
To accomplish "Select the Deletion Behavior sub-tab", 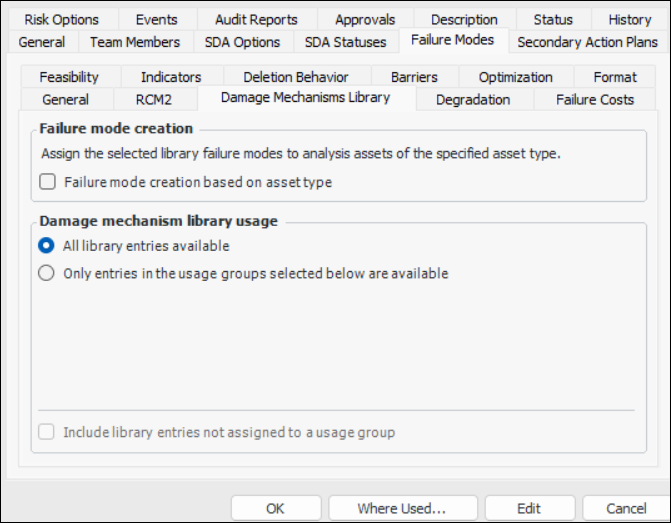I will 296,77.
